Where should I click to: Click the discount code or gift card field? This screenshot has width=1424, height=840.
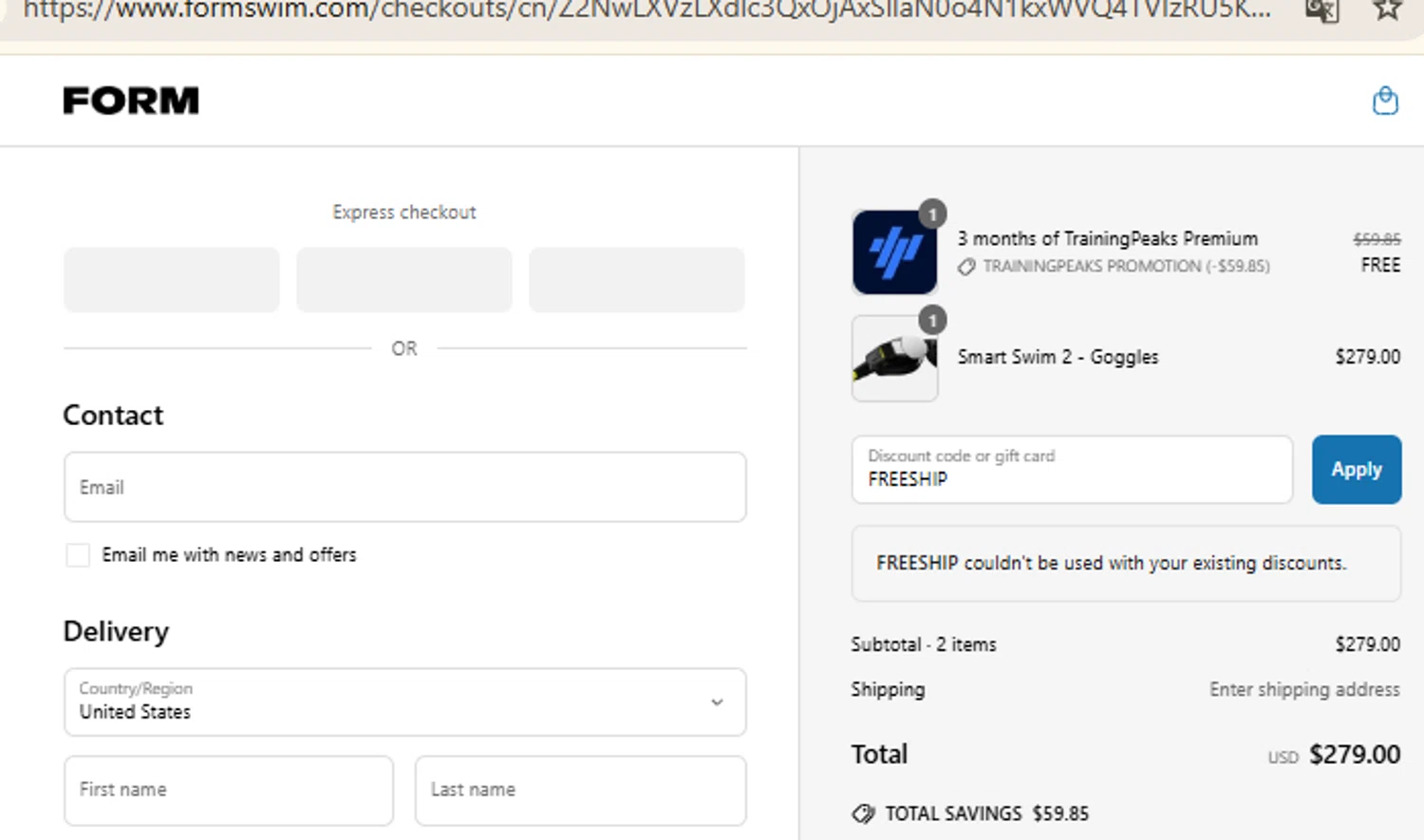(x=1072, y=470)
